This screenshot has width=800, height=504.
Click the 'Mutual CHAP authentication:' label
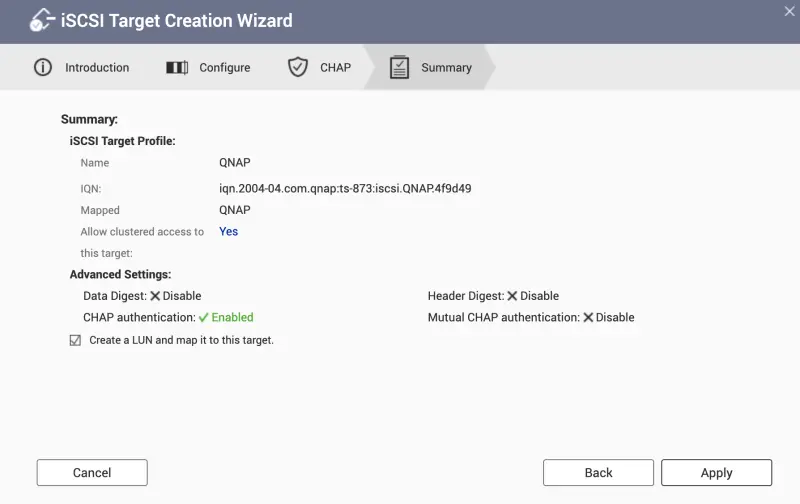tap(504, 317)
